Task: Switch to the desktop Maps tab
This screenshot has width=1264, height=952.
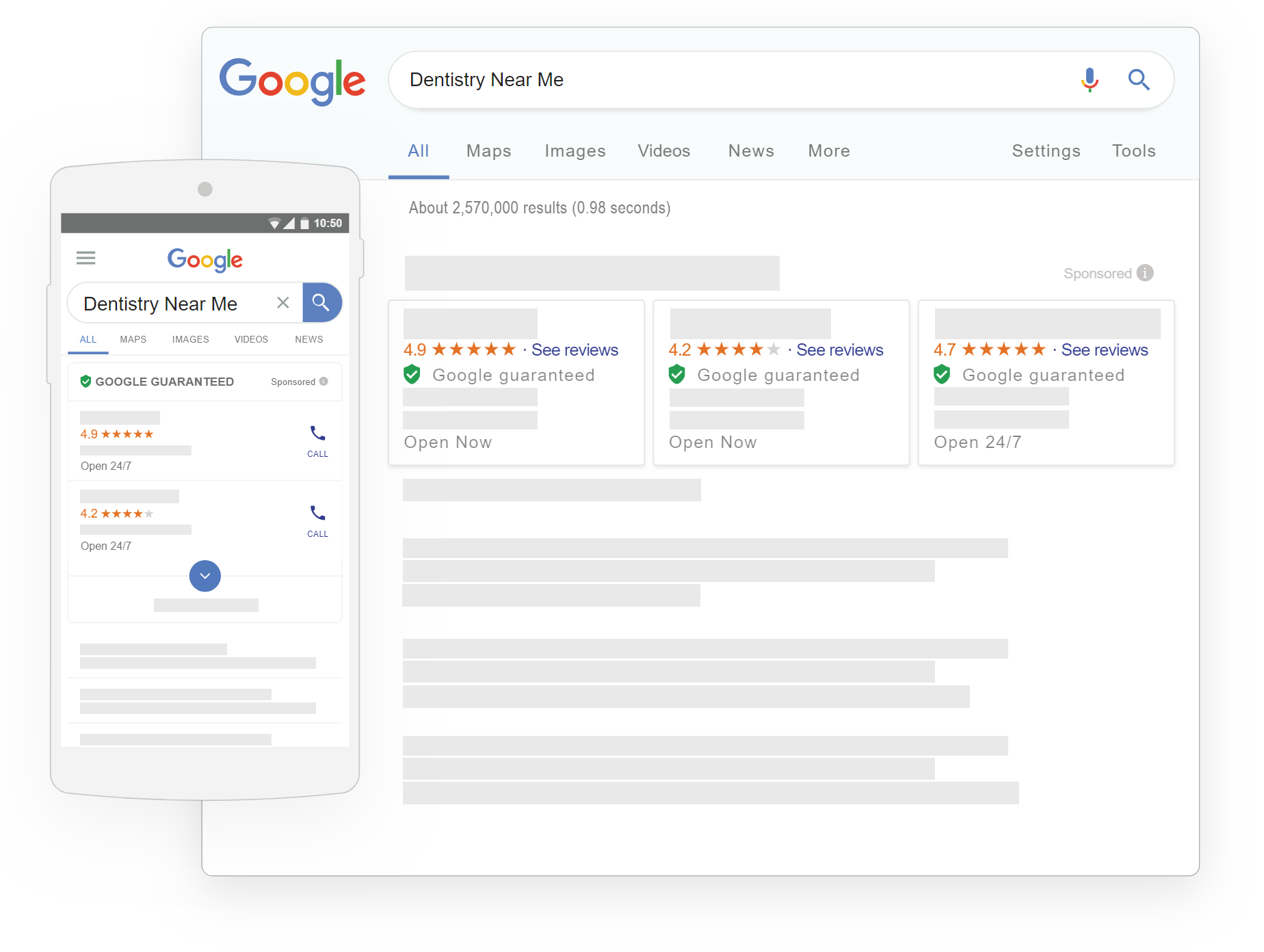Action: pyautogui.click(x=489, y=151)
